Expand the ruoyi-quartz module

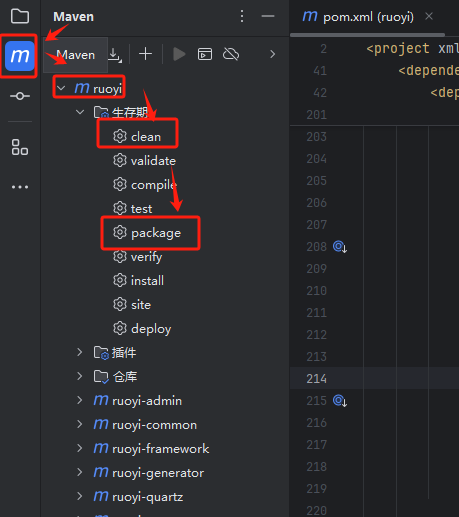click(80, 496)
